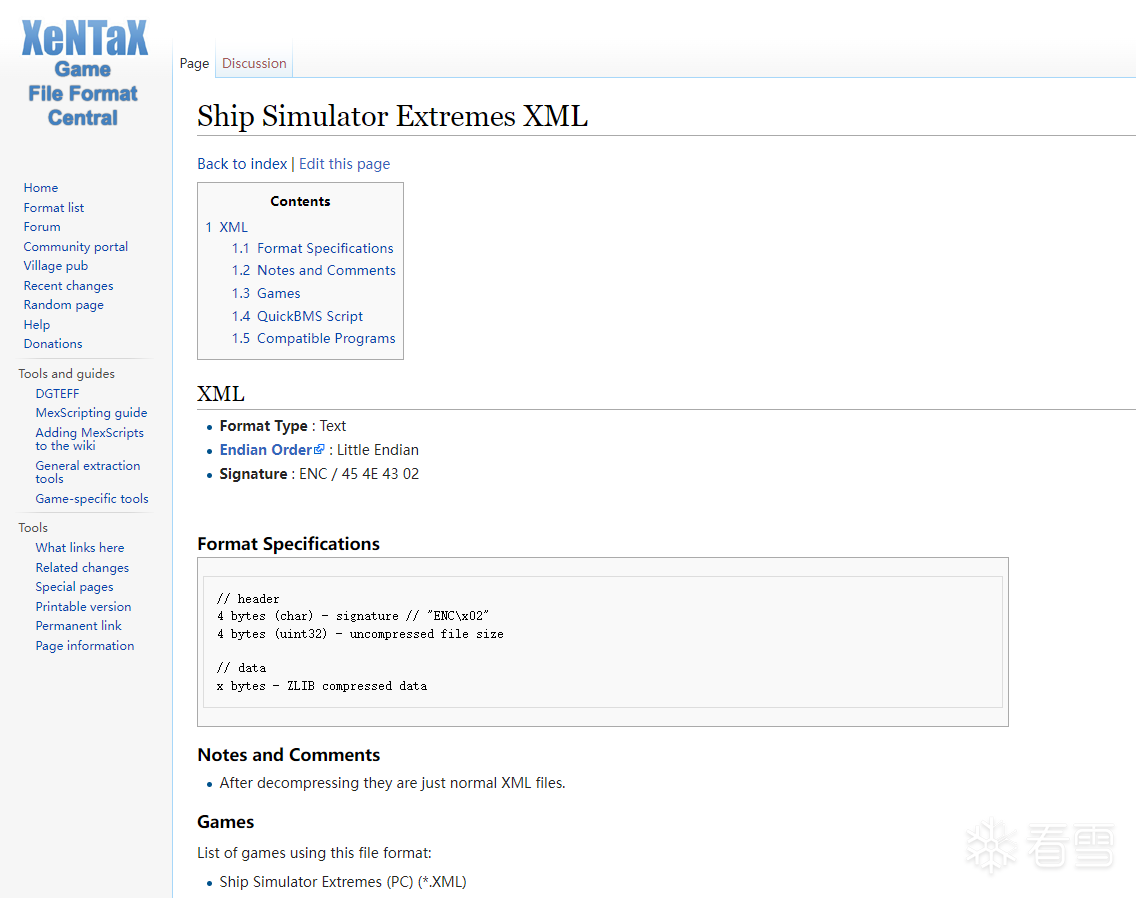Click the Format Specifications heading
Viewport: 1136px width, 898px height.
coord(288,544)
